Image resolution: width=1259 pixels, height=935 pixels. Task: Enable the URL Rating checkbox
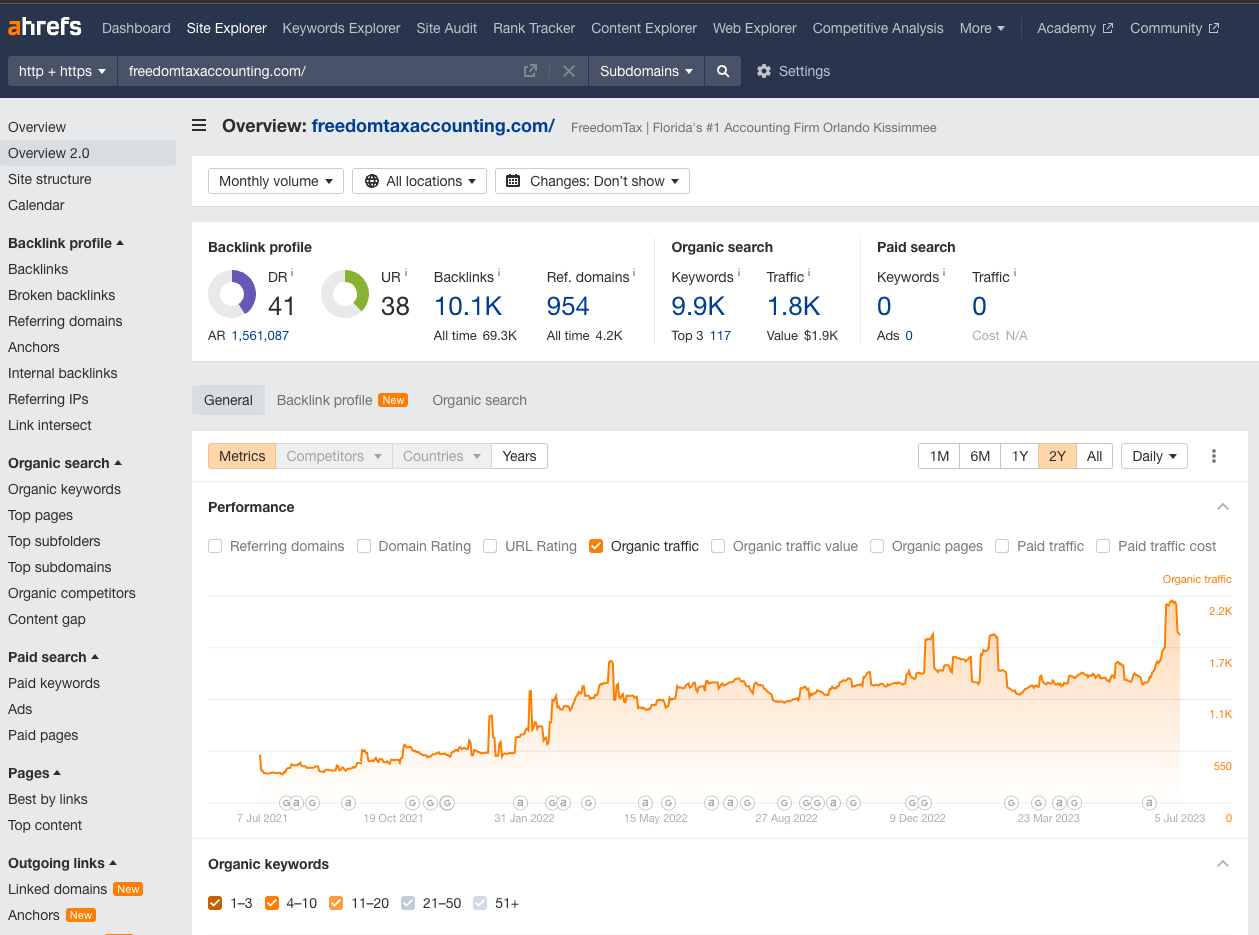(490, 546)
